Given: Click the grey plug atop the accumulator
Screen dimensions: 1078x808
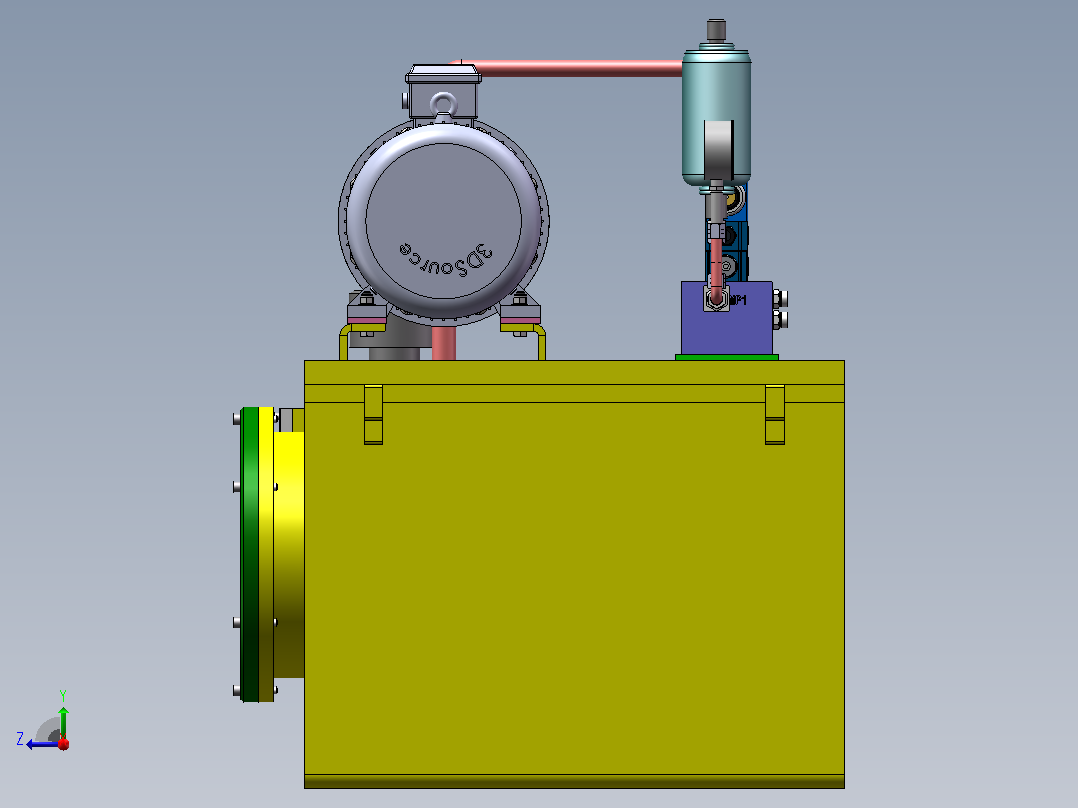Looking at the screenshot, I should (716, 30).
